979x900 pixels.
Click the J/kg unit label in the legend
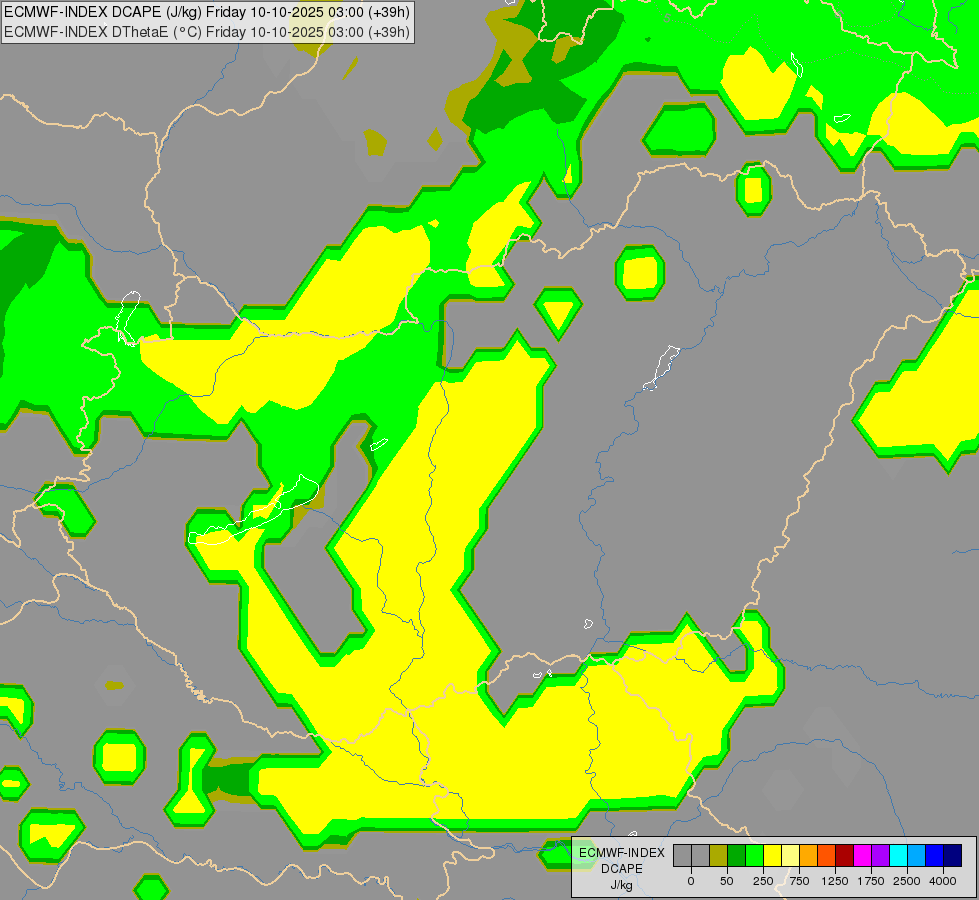pyautogui.click(x=621, y=886)
